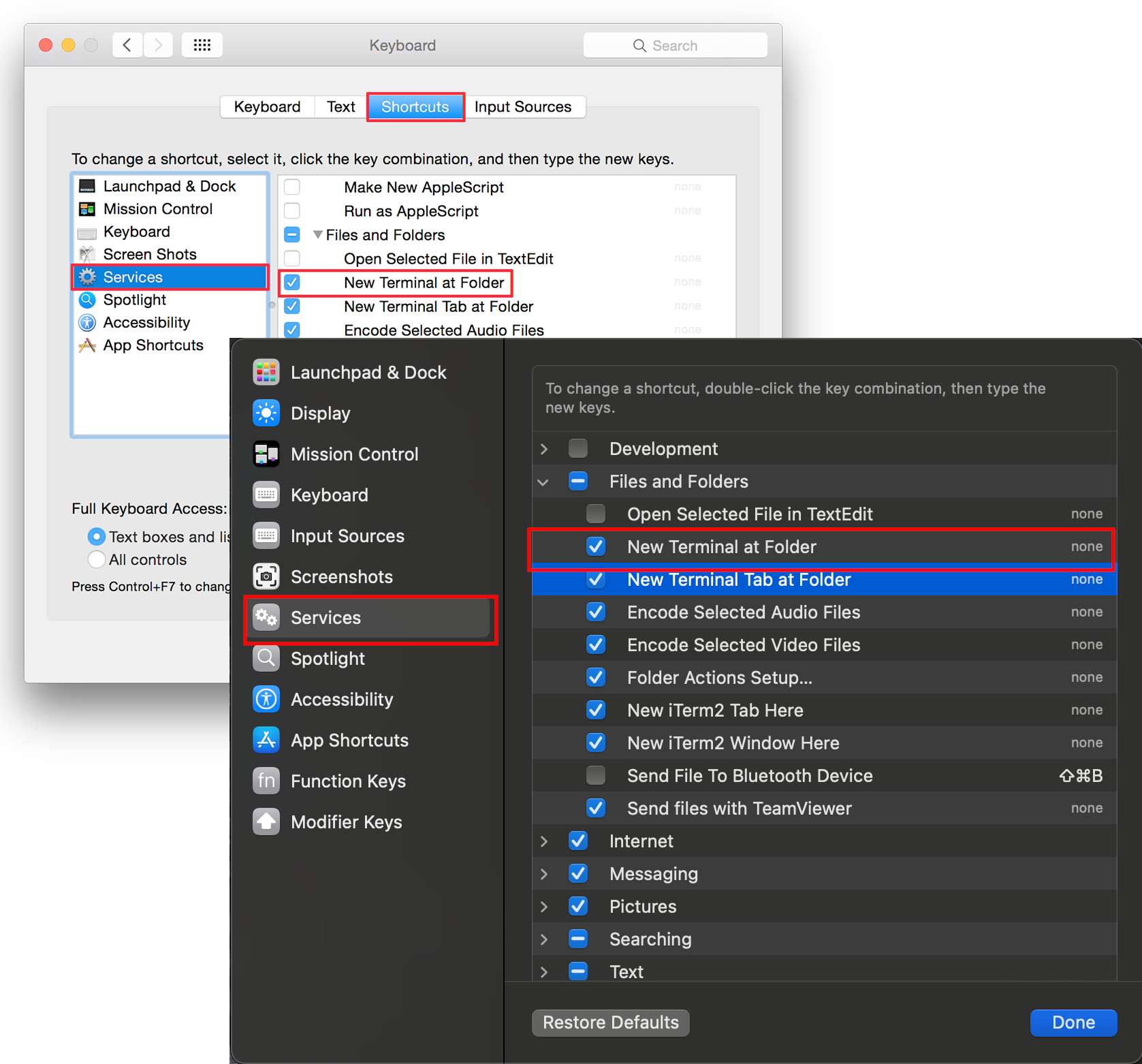
Task: Switch to the Input Sources tab
Action: pos(524,107)
